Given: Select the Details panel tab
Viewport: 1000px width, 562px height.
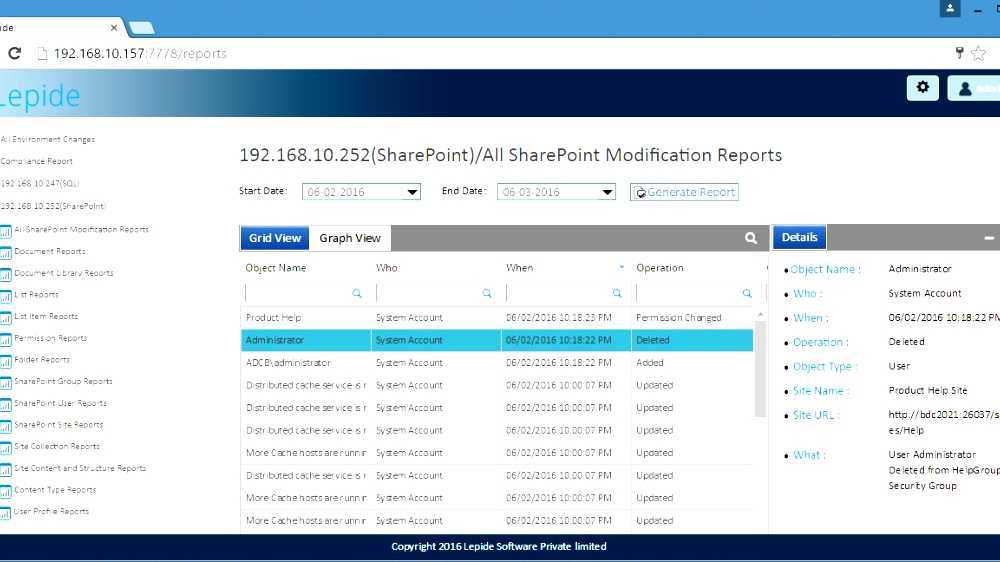Looking at the screenshot, I should pyautogui.click(x=799, y=237).
